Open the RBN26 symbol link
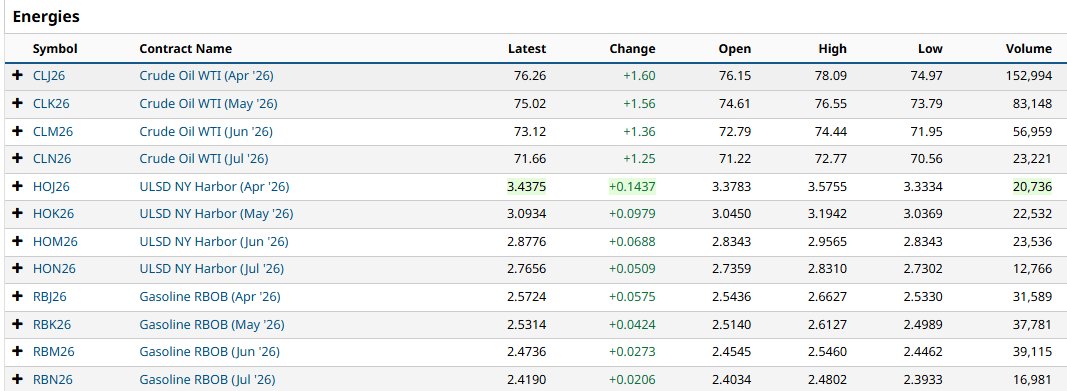Screen dimensions: 1067x391 click(52, 379)
